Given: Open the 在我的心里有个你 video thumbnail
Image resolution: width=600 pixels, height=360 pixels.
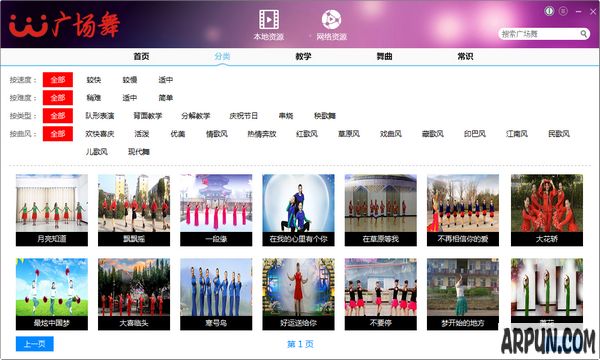Looking at the screenshot, I should (x=298, y=210).
